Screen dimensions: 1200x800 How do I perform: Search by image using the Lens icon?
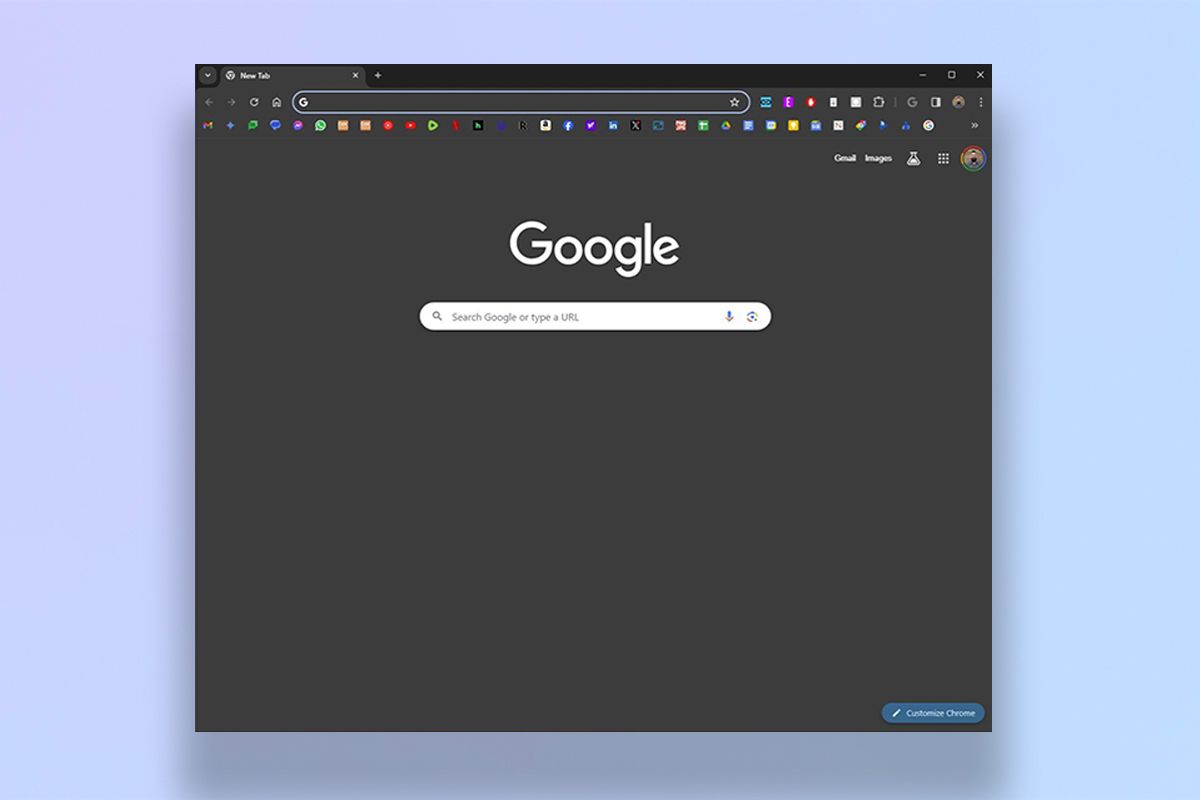click(x=752, y=316)
